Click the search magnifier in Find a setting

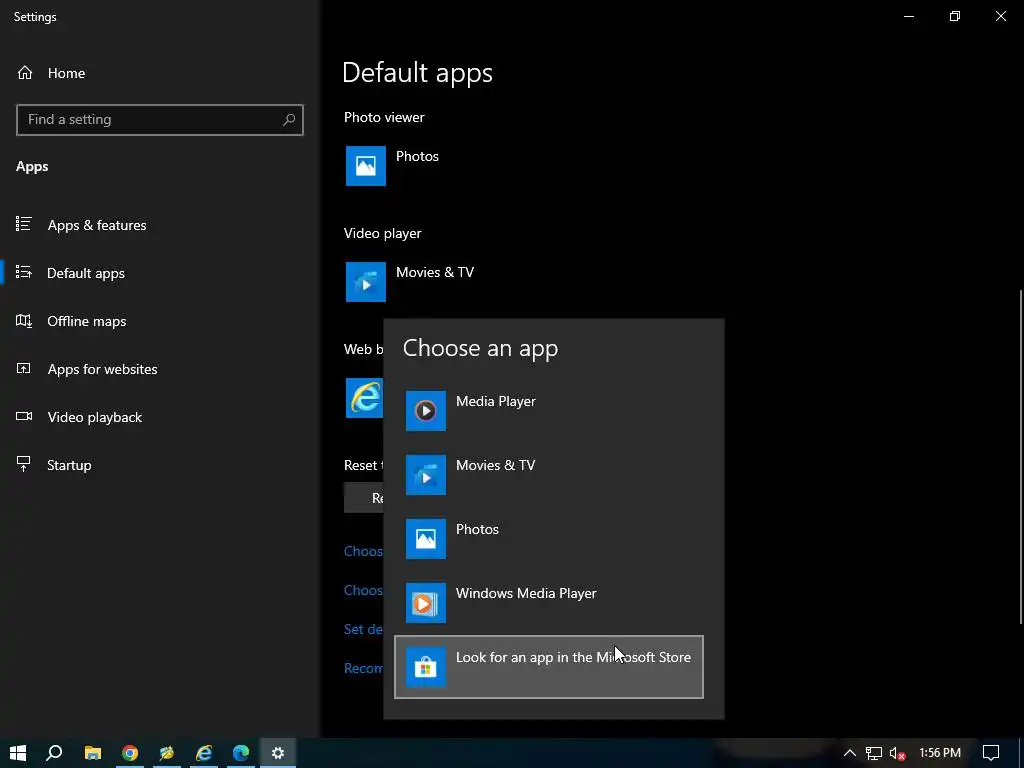click(x=289, y=120)
